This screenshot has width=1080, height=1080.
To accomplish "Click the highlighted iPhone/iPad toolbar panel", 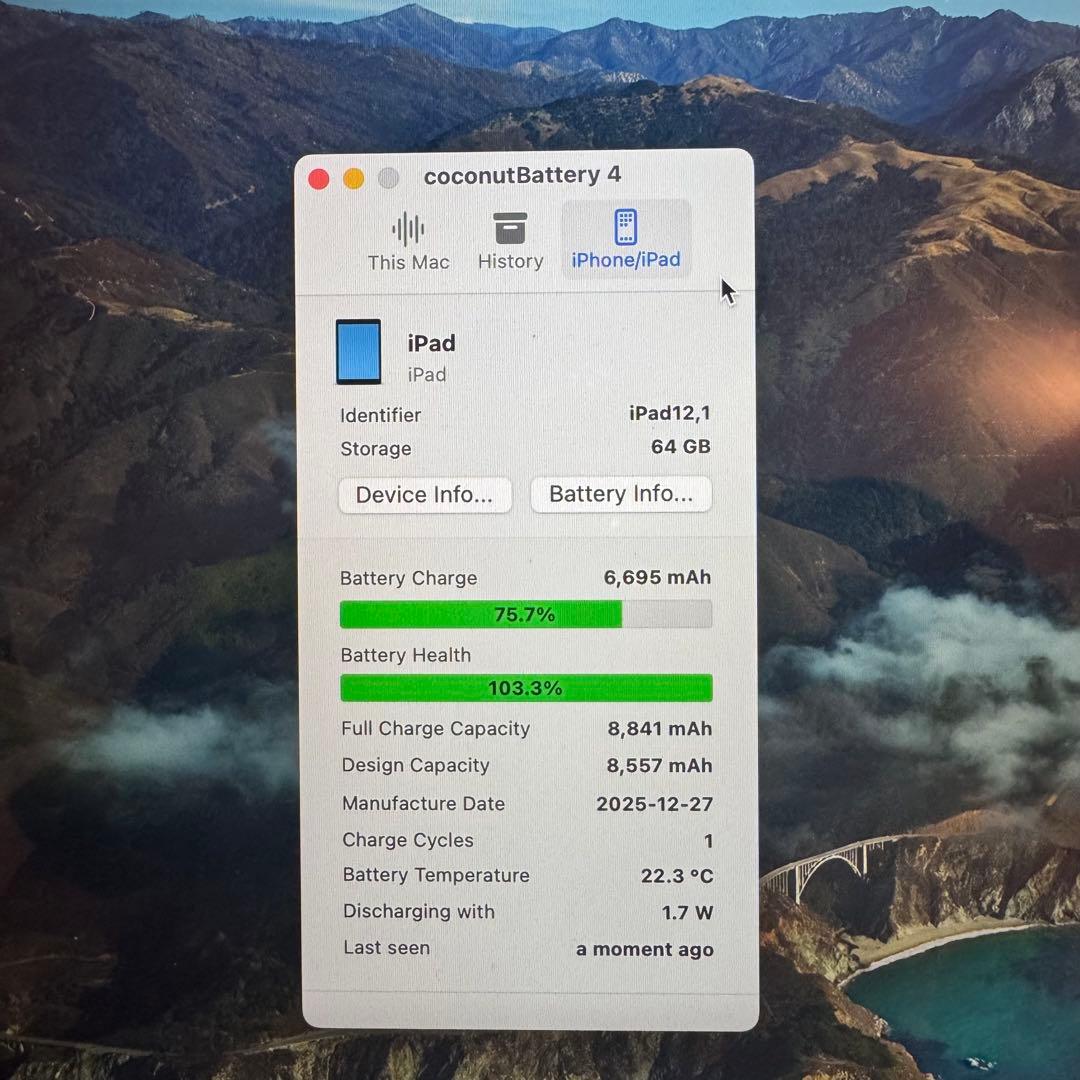I will click(x=626, y=240).
